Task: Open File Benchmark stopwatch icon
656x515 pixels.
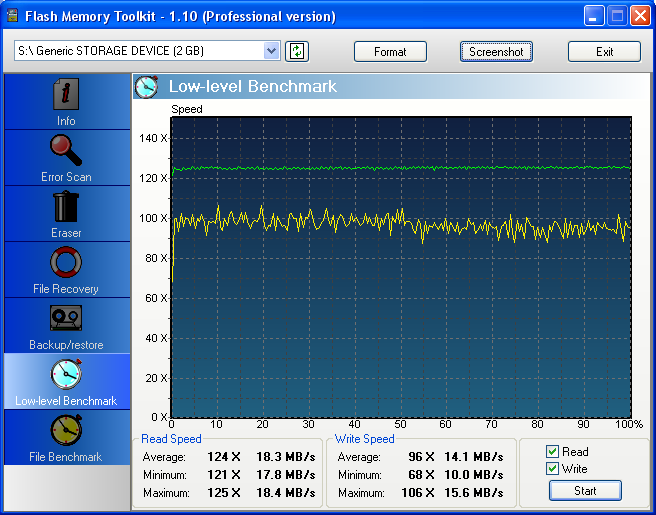Action: pos(66,430)
